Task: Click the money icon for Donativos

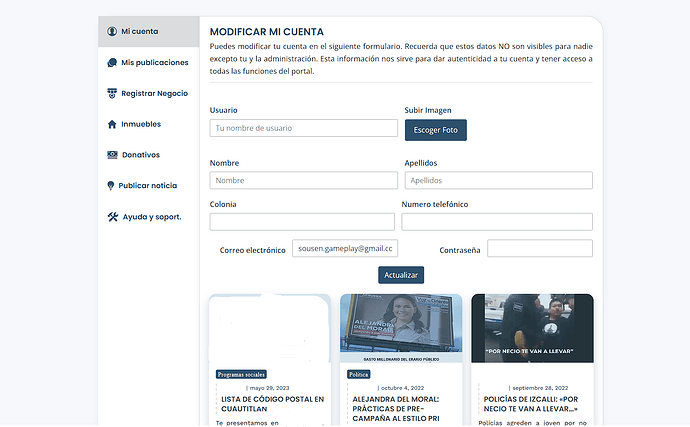Action: point(112,155)
